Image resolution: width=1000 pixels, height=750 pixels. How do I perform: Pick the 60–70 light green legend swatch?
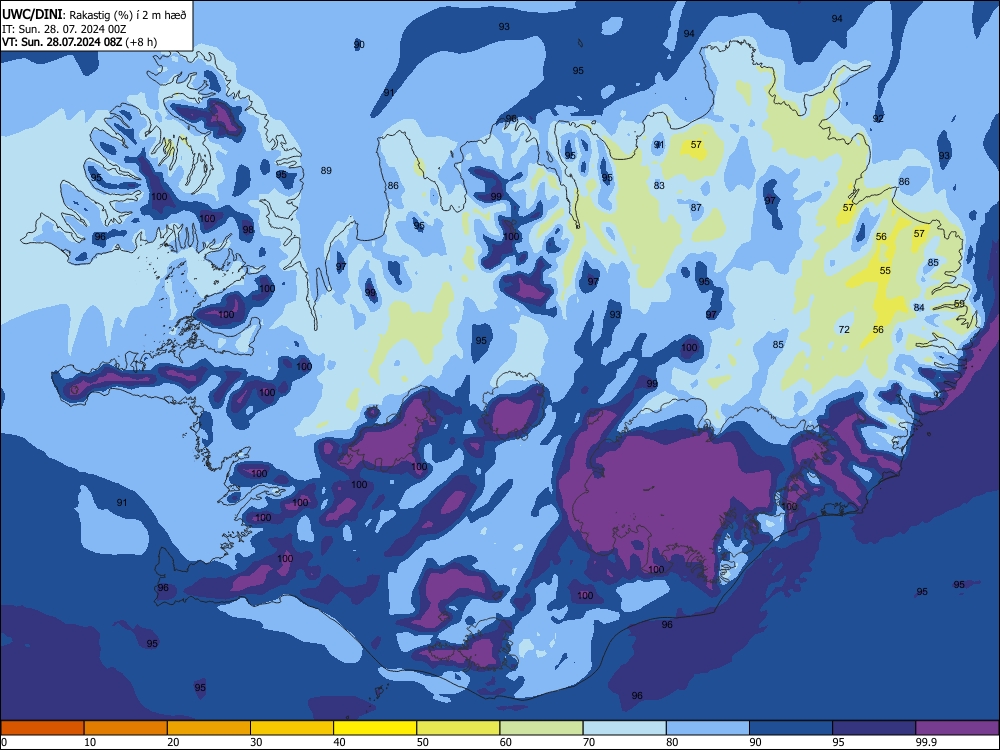coord(541,728)
